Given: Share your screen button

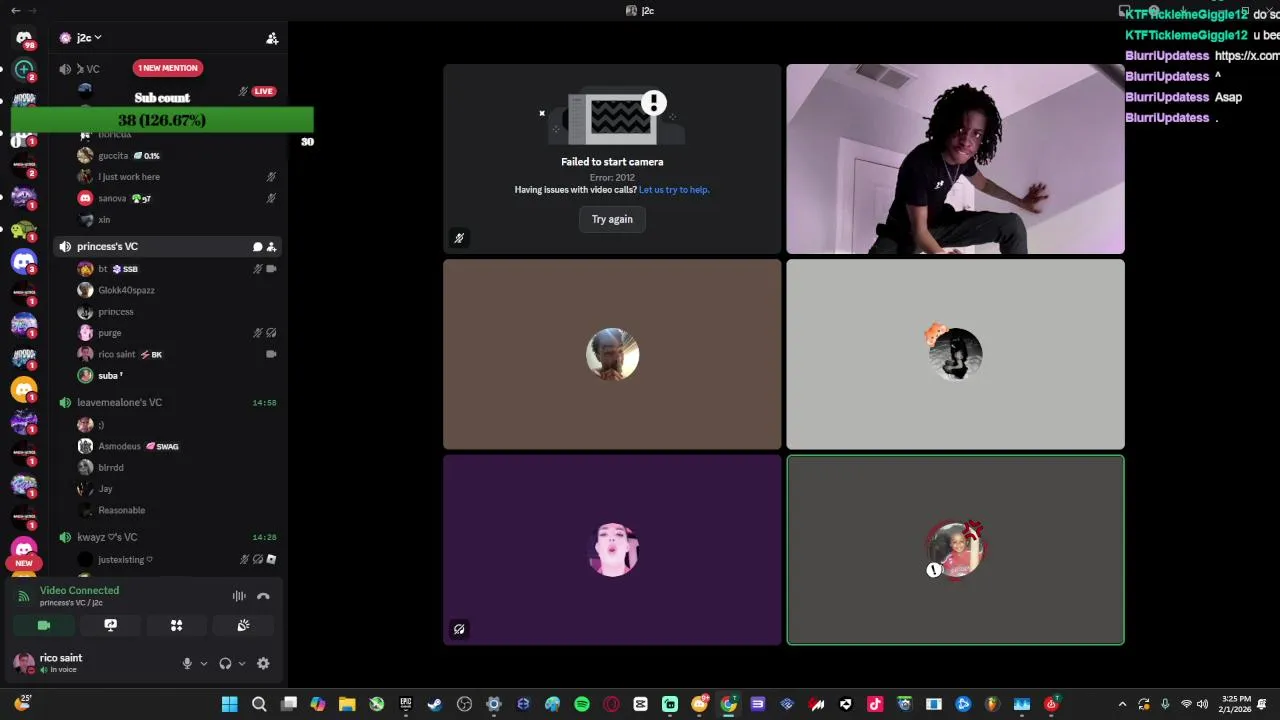Looking at the screenshot, I should 111,625.
